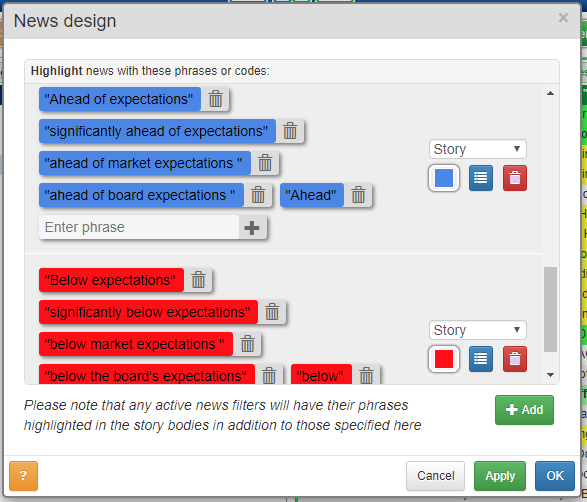Remove "significantly ahead of expectations" via trash icon

(290, 131)
